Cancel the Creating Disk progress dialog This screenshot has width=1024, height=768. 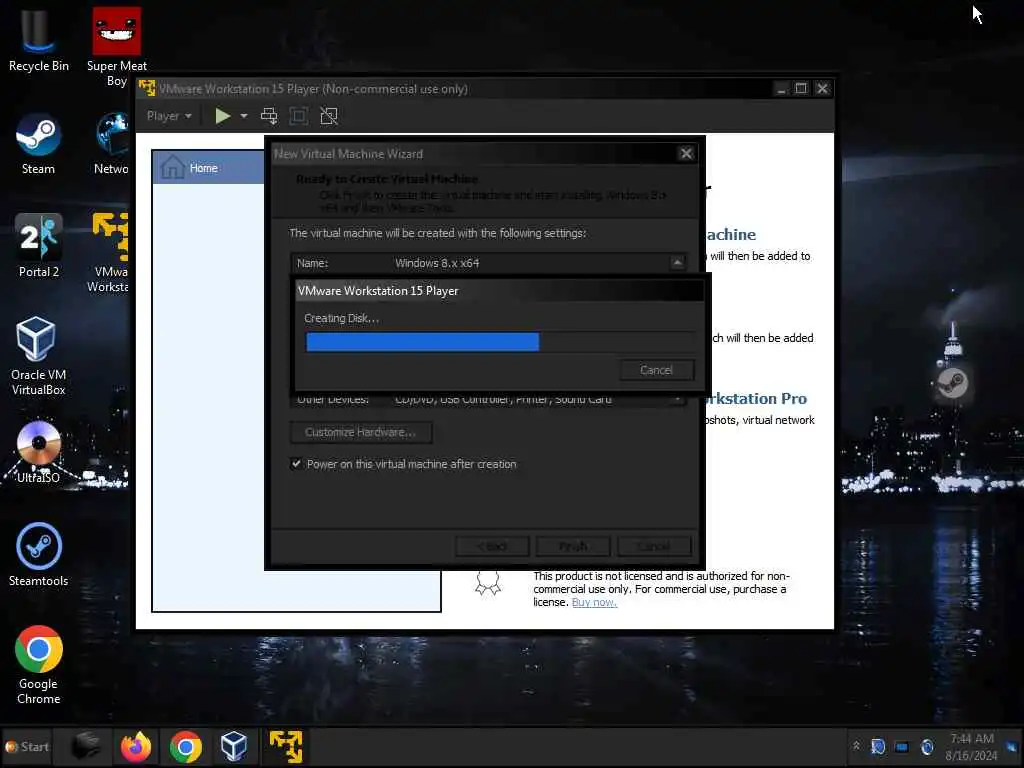click(656, 370)
